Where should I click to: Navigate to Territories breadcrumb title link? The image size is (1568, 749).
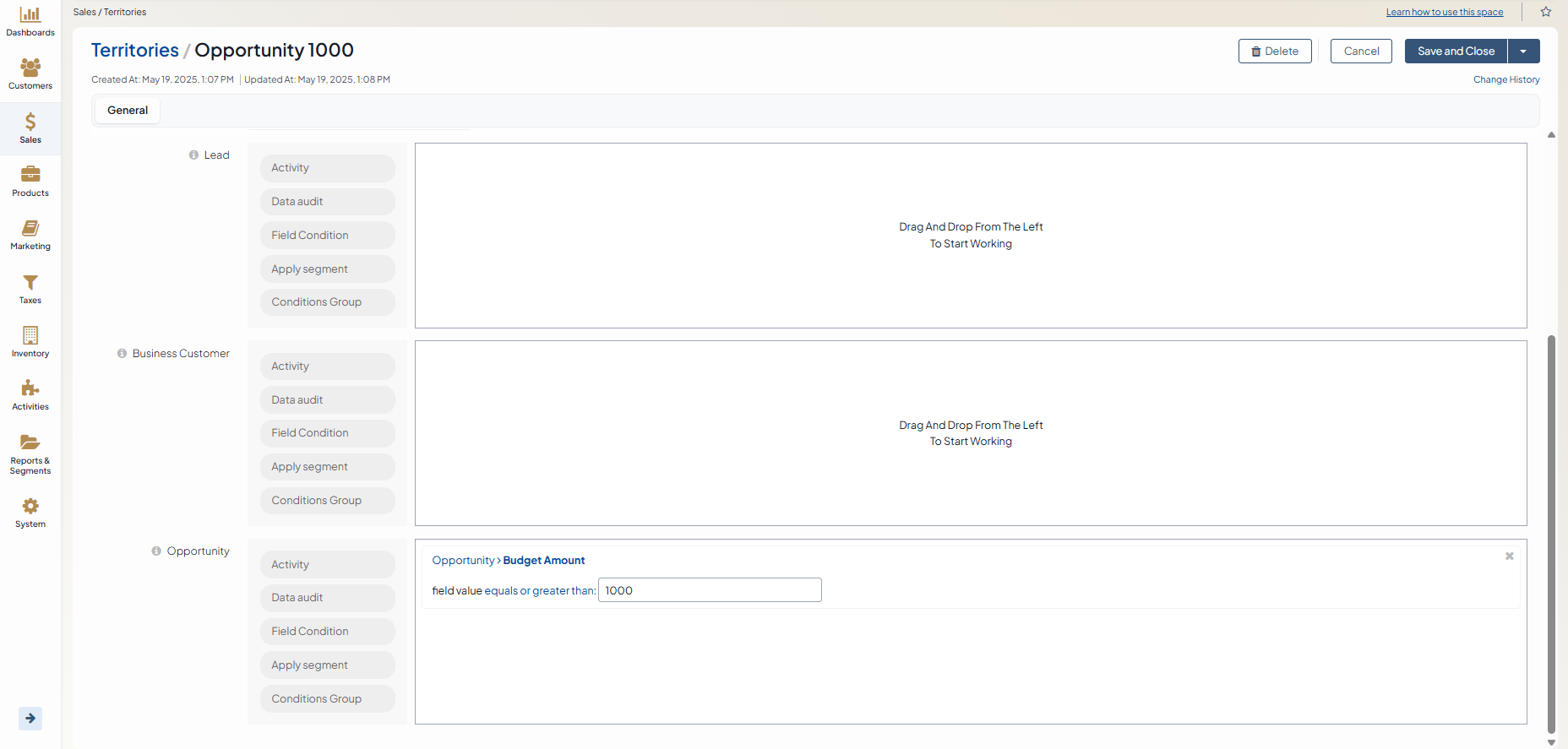pyautogui.click(x=135, y=51)
